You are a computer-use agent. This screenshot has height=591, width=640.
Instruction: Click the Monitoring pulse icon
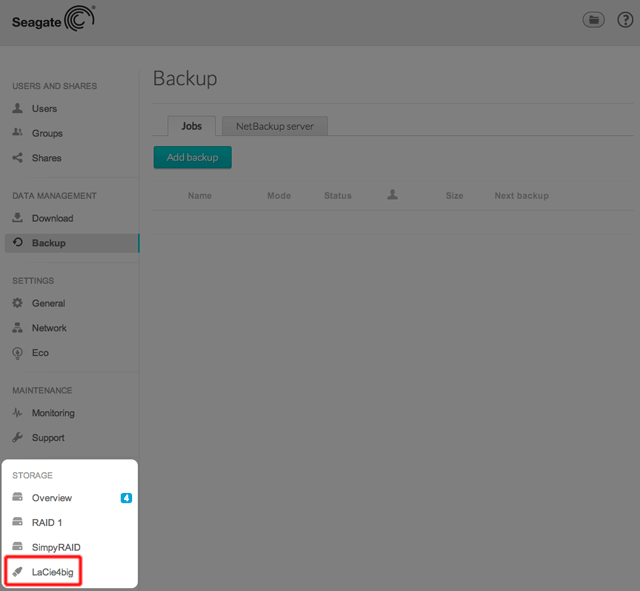point(18,413)
